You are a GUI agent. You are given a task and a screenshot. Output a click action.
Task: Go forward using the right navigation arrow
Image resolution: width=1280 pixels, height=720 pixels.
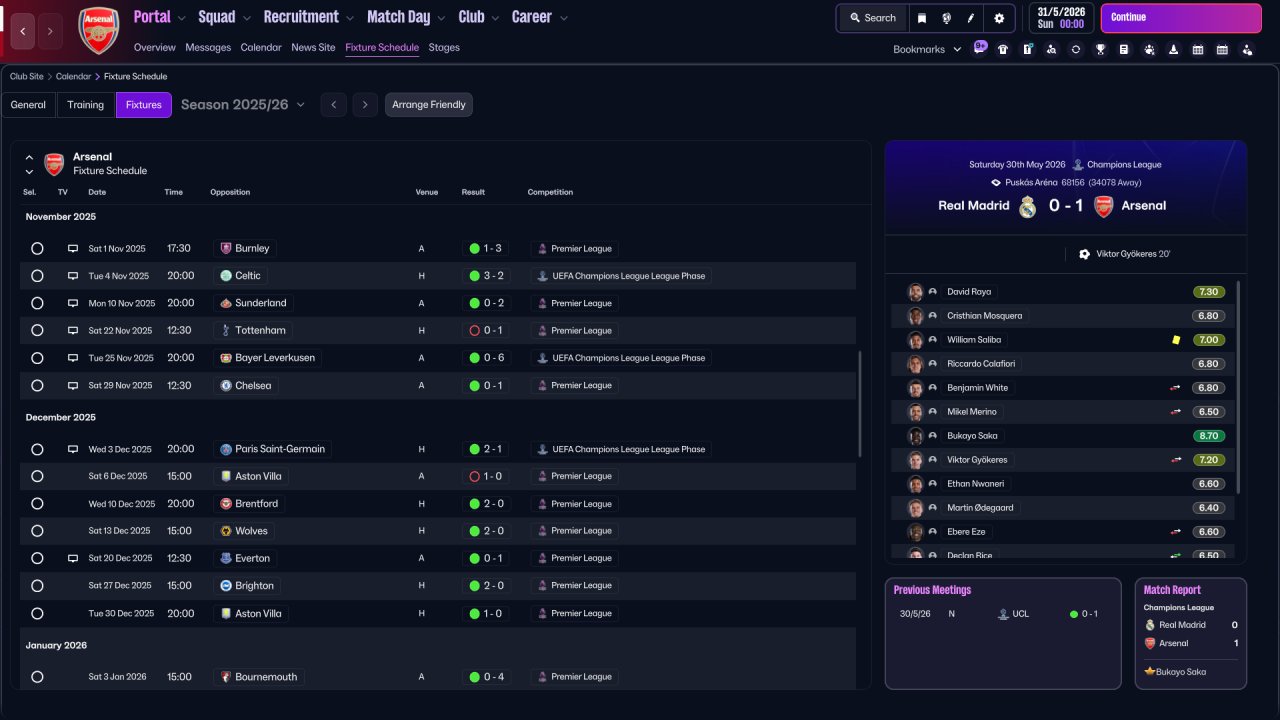[50, 32]
